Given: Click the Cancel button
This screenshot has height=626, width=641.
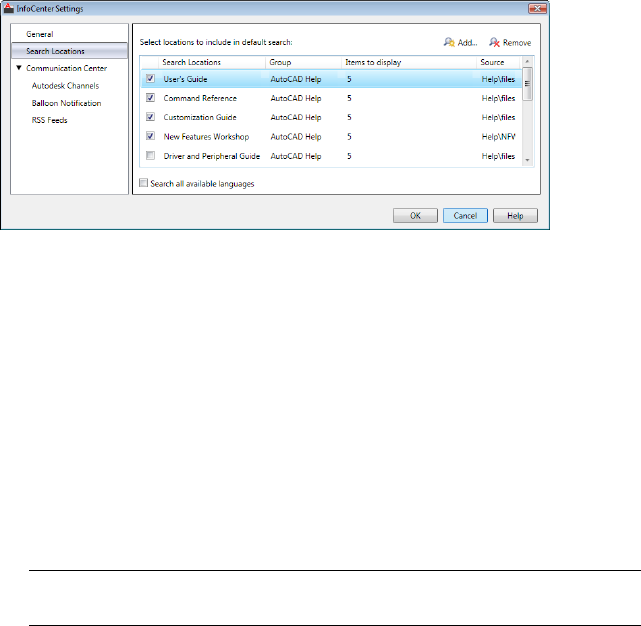Looking at the screenshot, I should point(465,216).
